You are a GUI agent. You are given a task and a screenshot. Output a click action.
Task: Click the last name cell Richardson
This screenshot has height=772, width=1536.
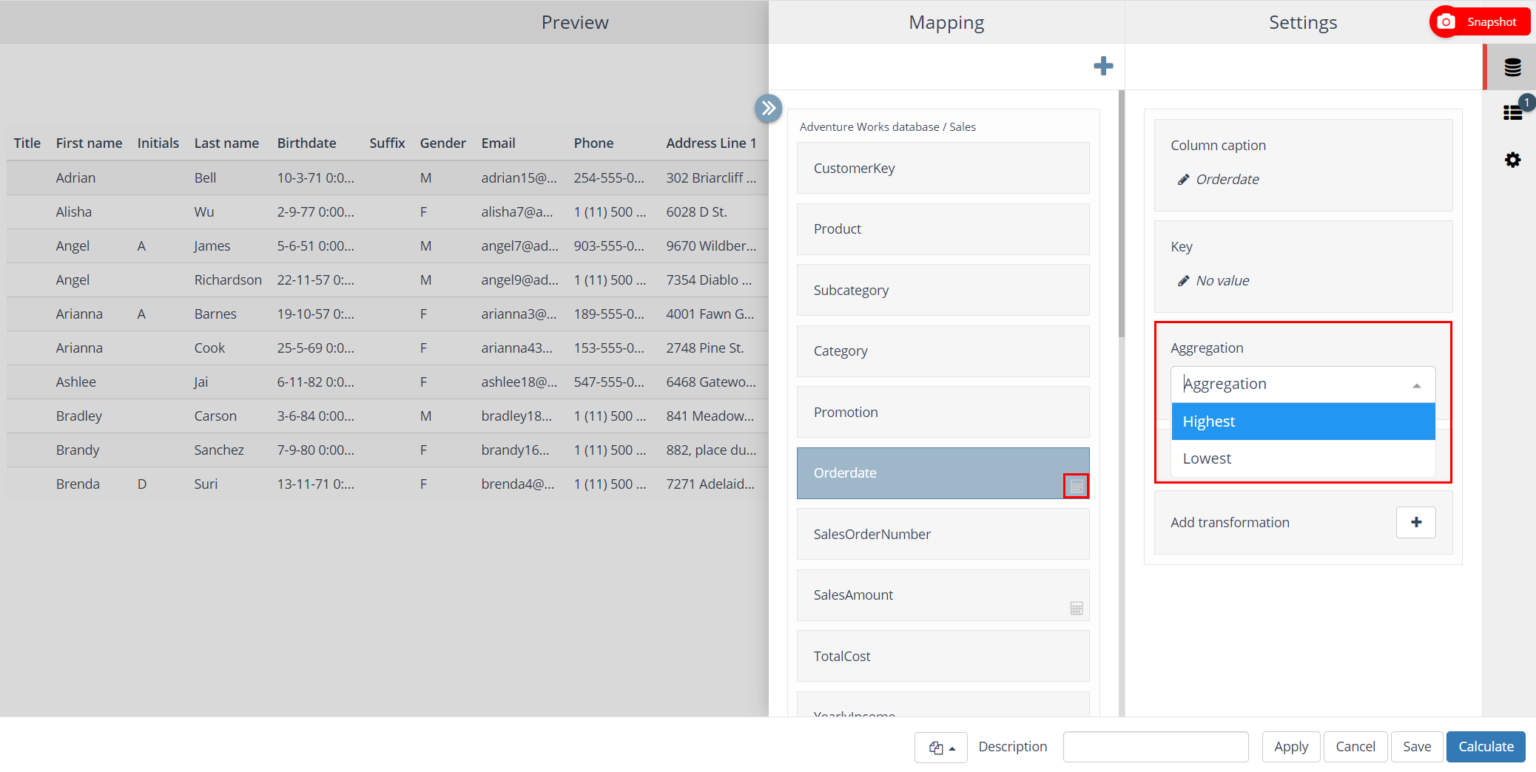tap(228, 280)
